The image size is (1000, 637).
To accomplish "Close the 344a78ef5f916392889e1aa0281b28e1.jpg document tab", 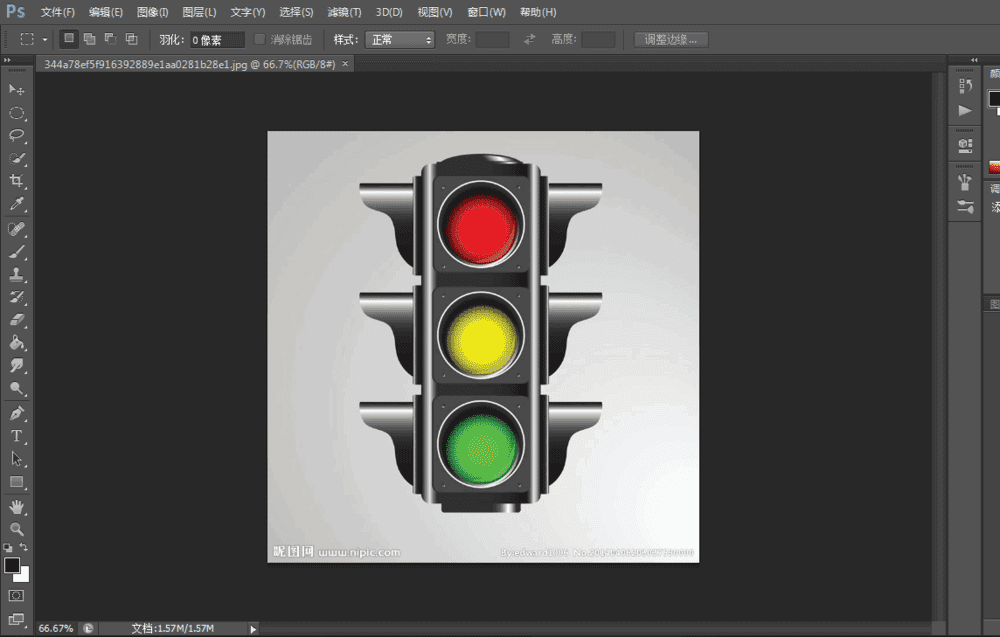I will tap(345, 64).
